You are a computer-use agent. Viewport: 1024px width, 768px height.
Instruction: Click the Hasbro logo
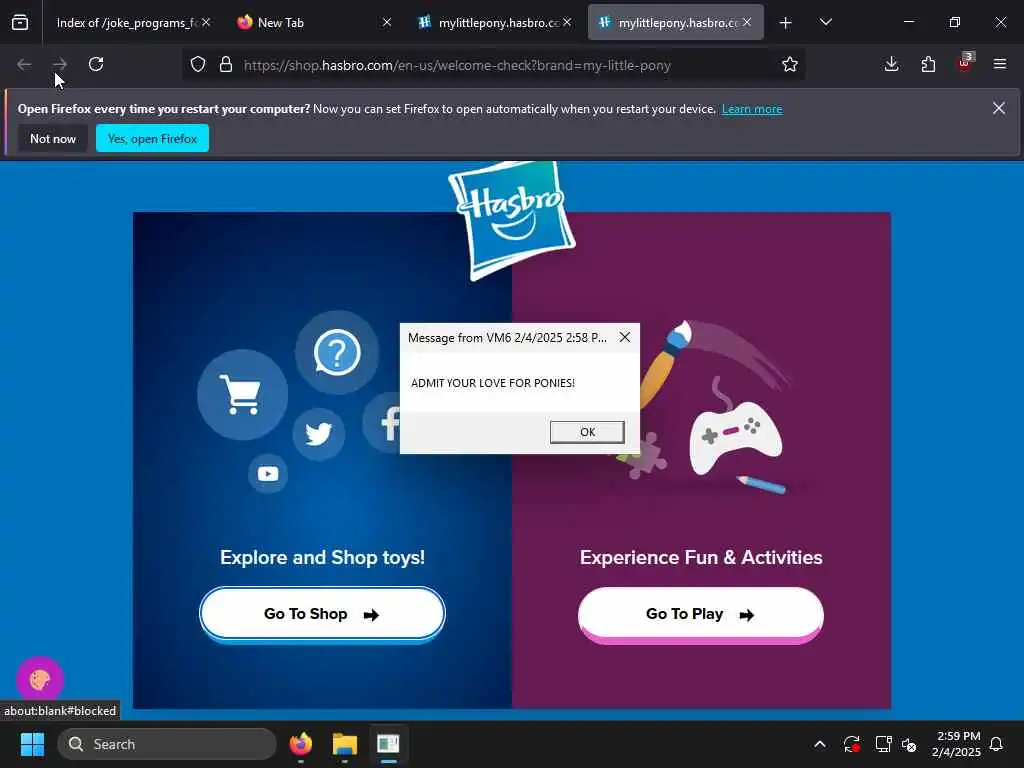point(511,219)
